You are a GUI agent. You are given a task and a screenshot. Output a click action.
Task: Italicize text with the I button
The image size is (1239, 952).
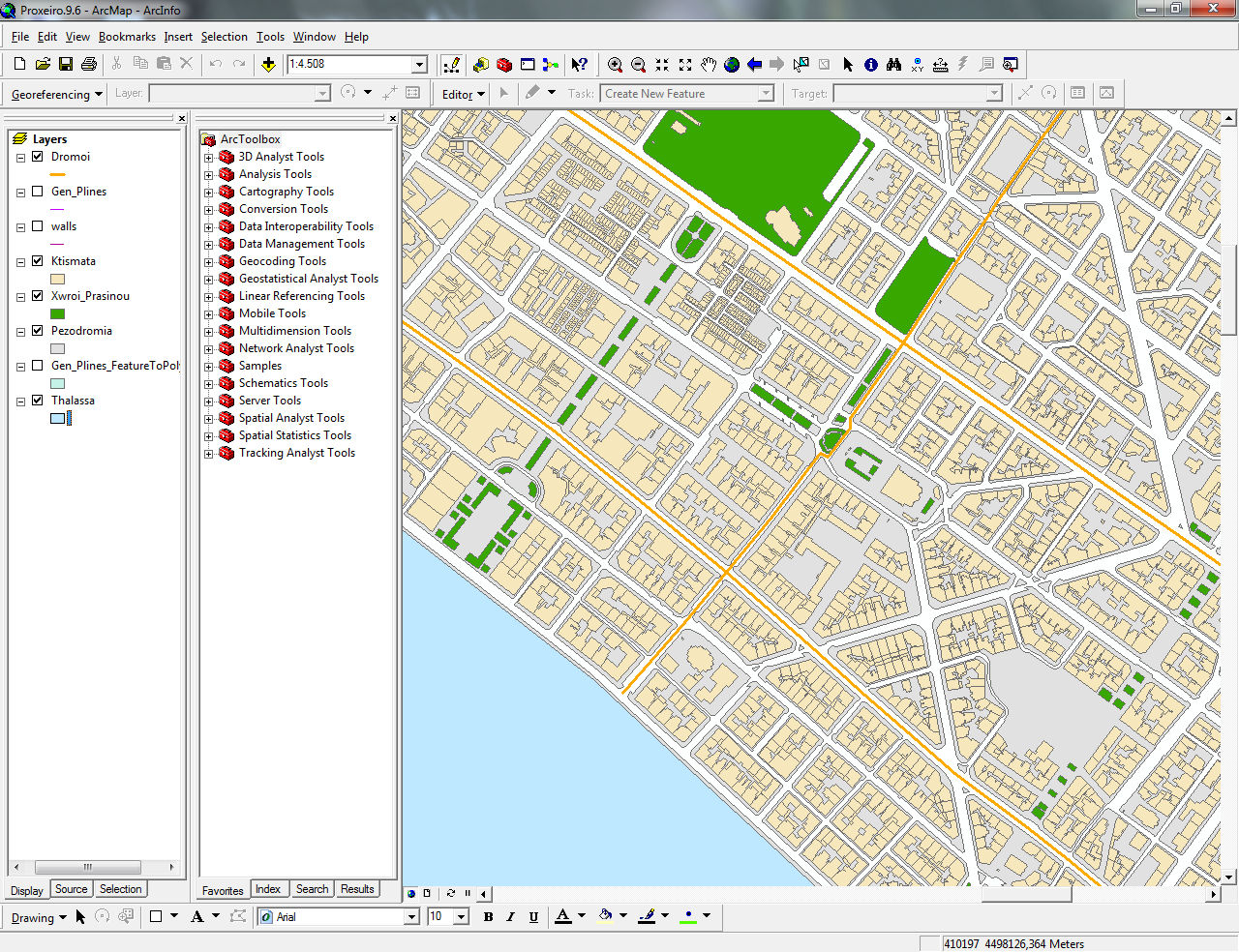tap(510, 916)
